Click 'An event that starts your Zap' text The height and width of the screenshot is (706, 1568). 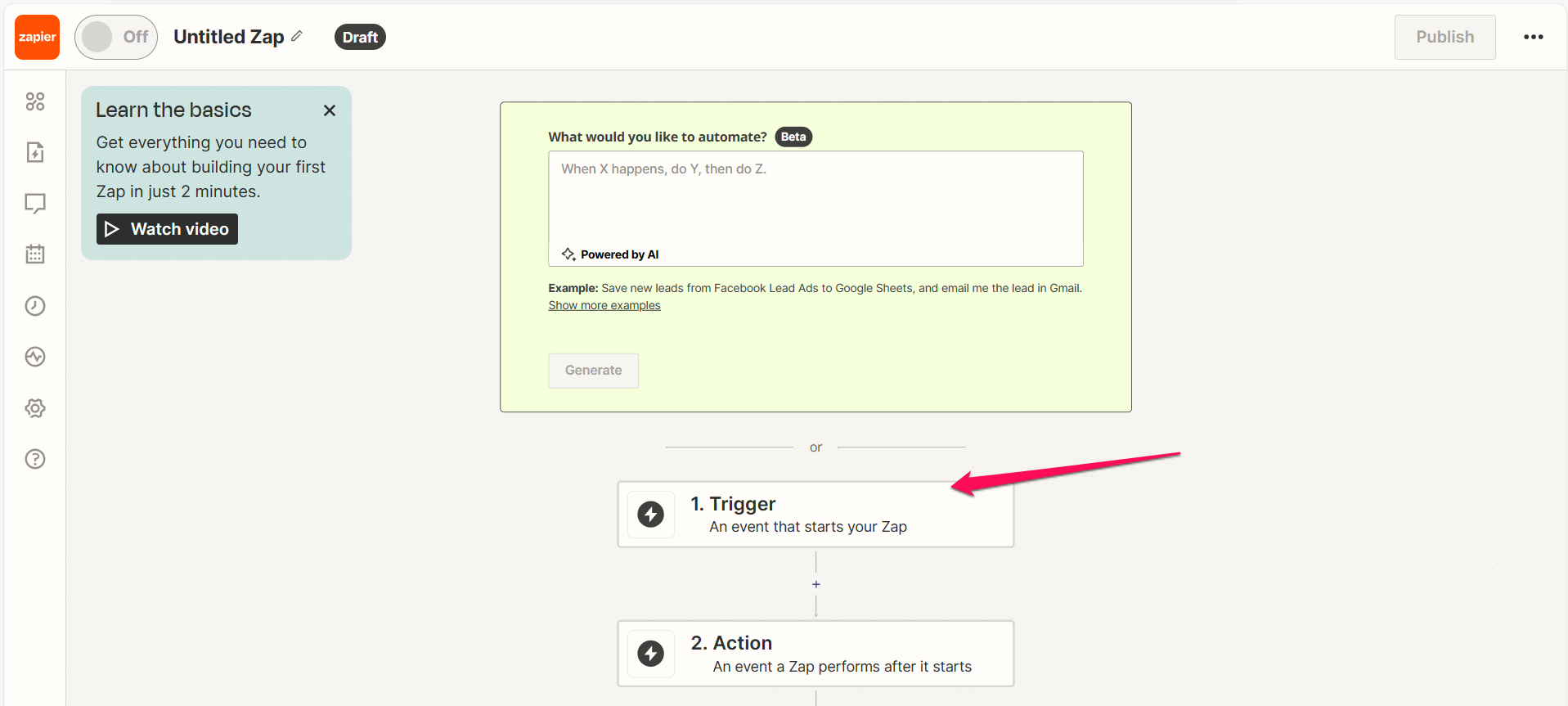coord(808,527)
